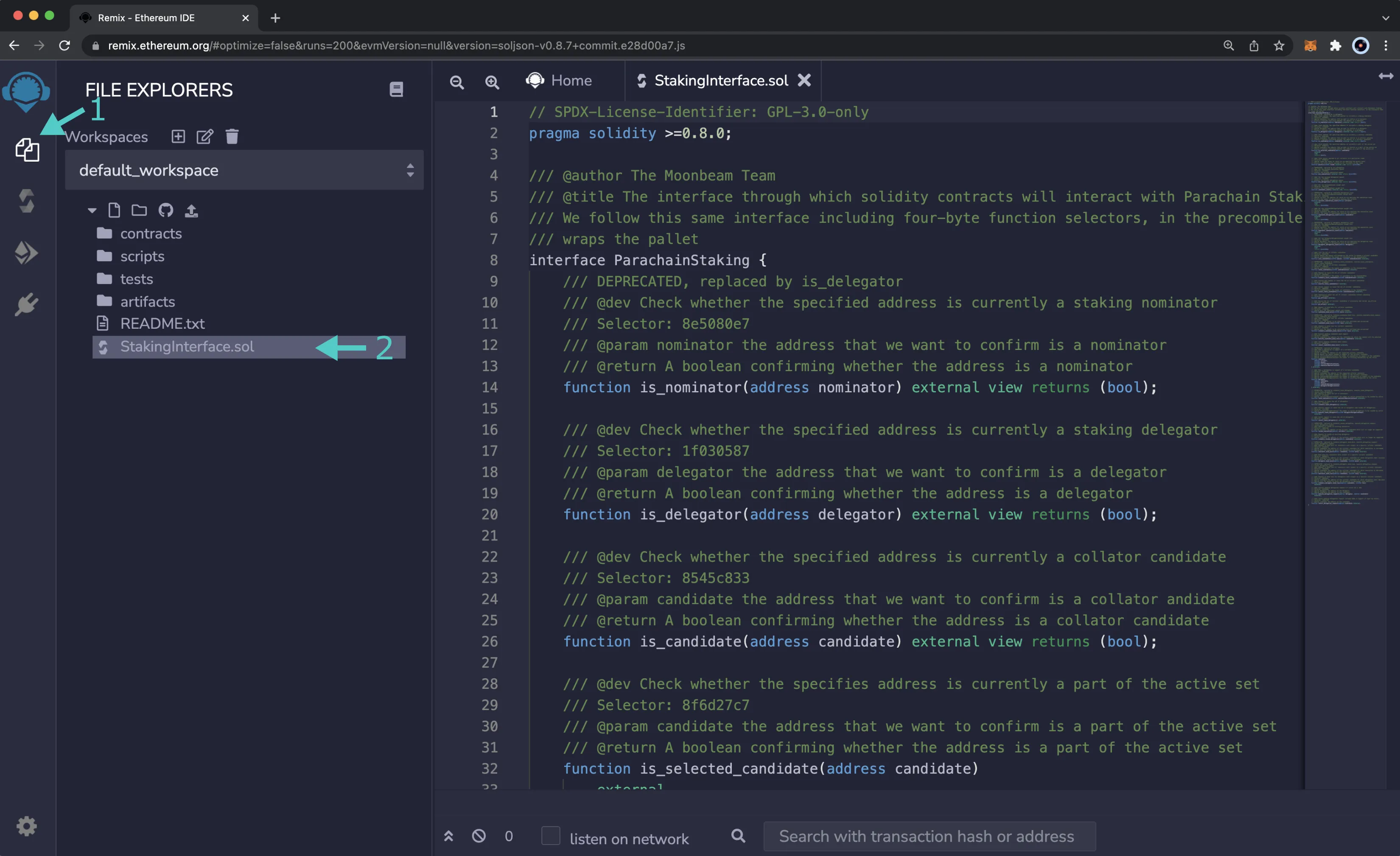Reload the browser page
This screenshot has width=1400, height=856.
pyautogui.click(x=65, y=45)
